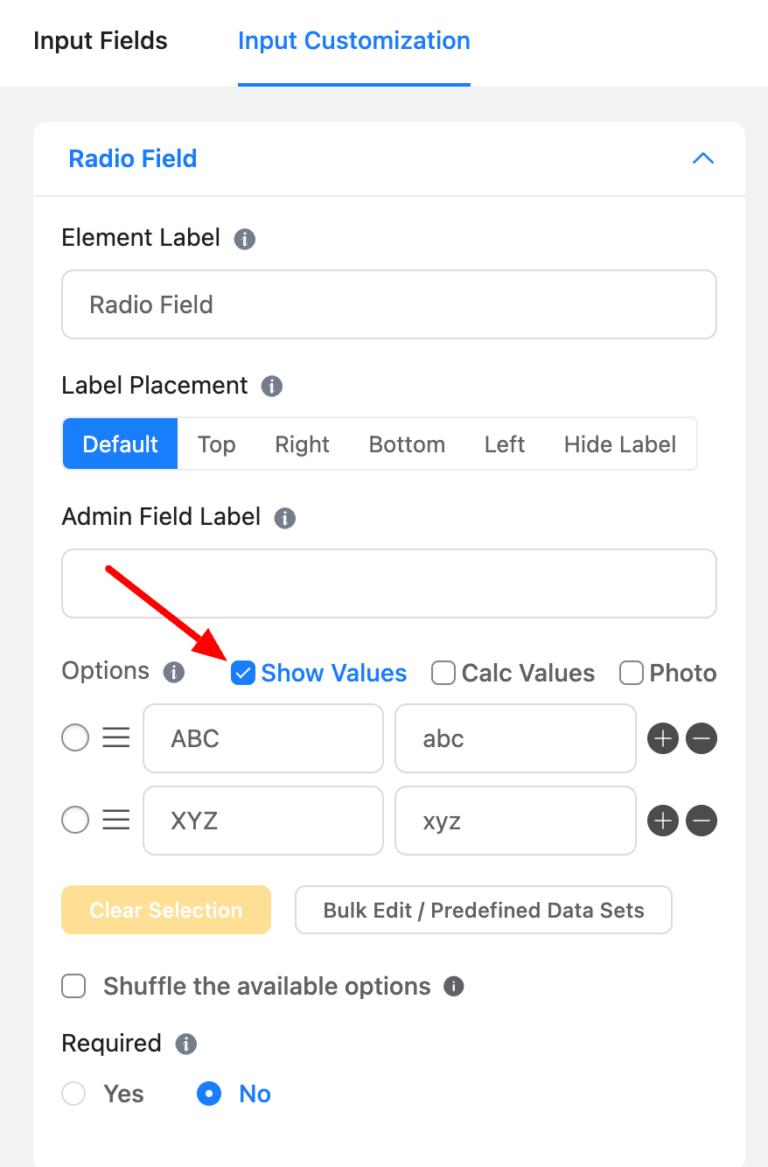Click the Admin Field Label info icon
768x1167 pixels.
285,518
